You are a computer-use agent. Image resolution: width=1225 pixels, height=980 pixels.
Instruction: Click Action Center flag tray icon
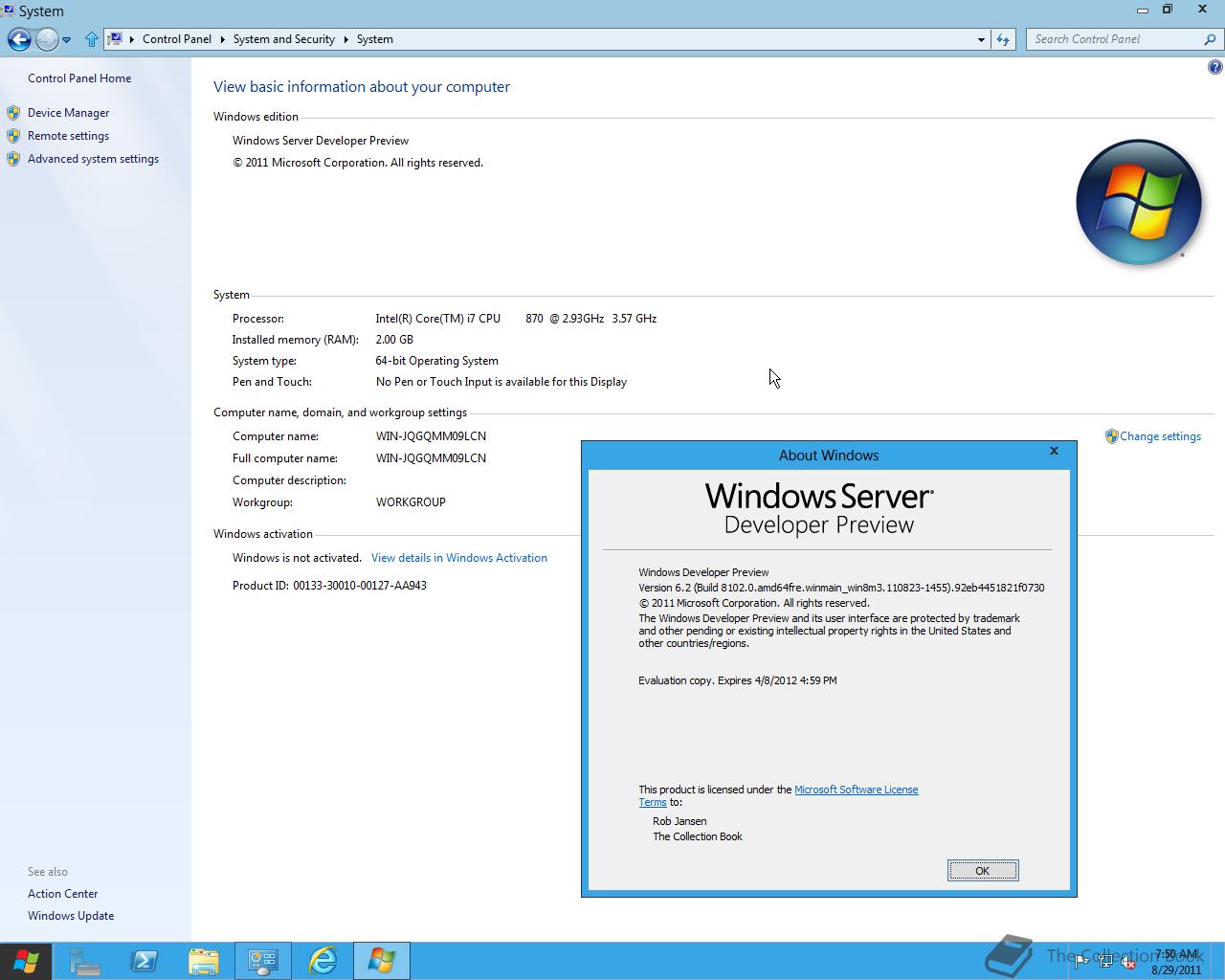[x=1081, y=963]
